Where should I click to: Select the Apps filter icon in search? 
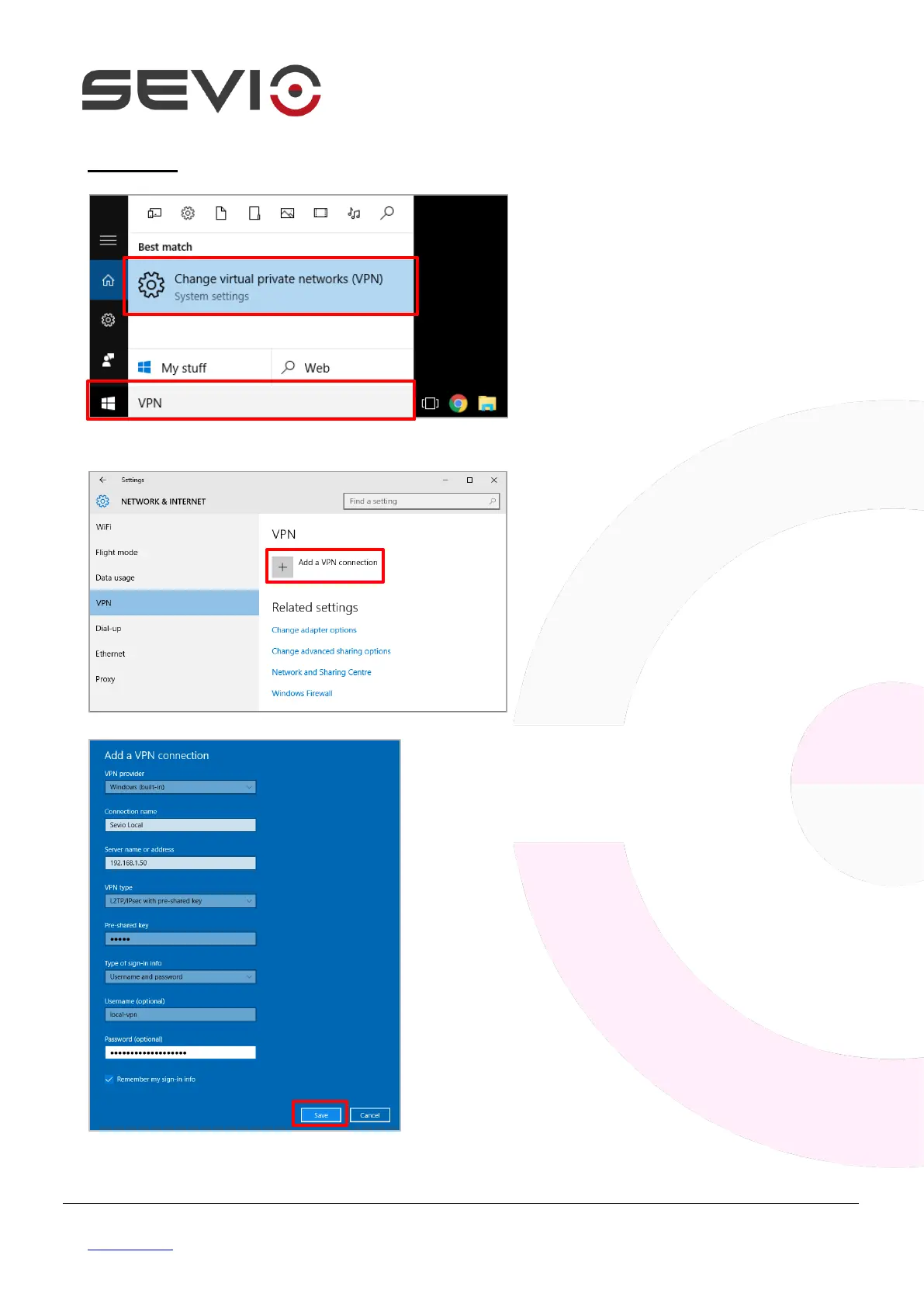(155, 213)
